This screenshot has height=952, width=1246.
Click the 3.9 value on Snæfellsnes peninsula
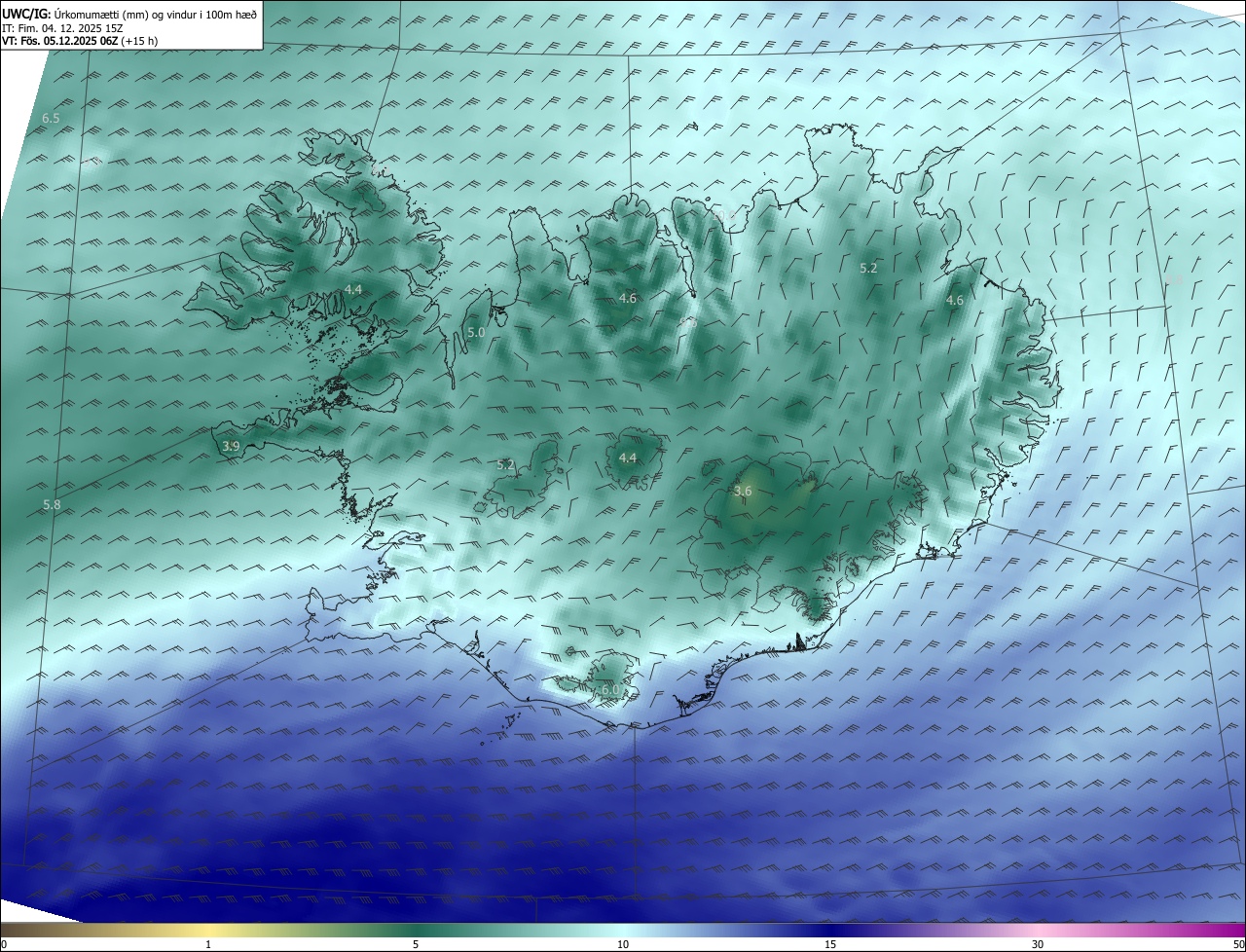pos(231,446)
